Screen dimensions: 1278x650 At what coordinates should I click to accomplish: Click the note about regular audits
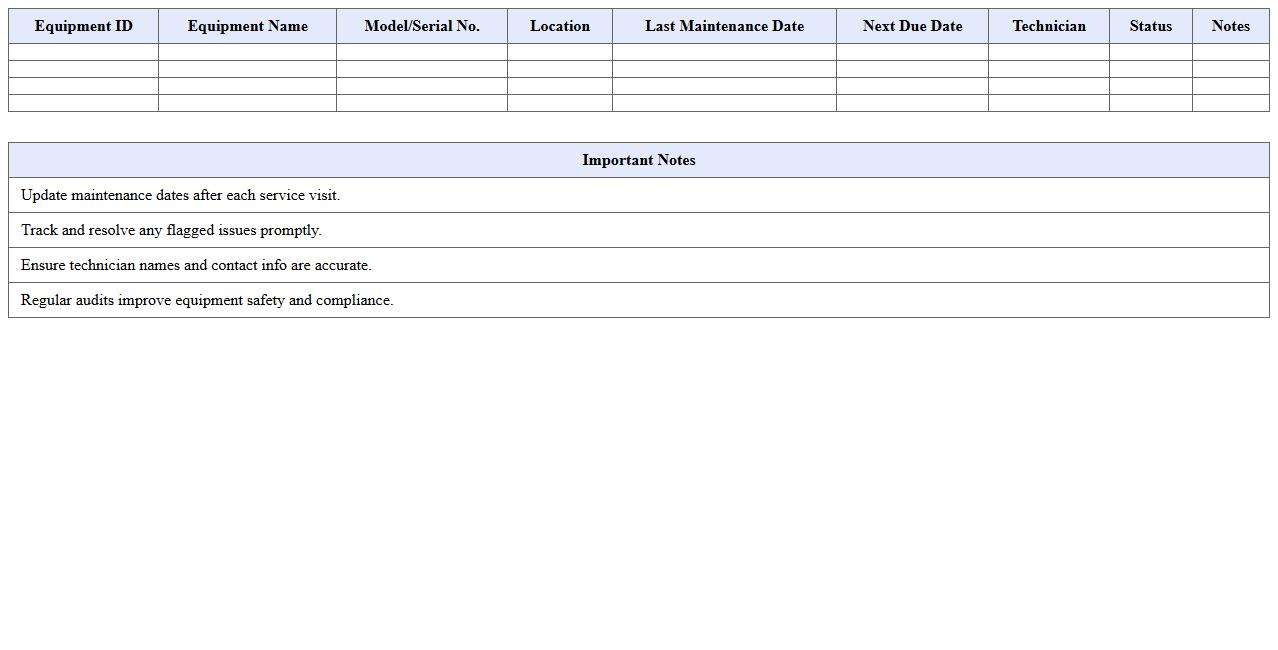(638, 300)
